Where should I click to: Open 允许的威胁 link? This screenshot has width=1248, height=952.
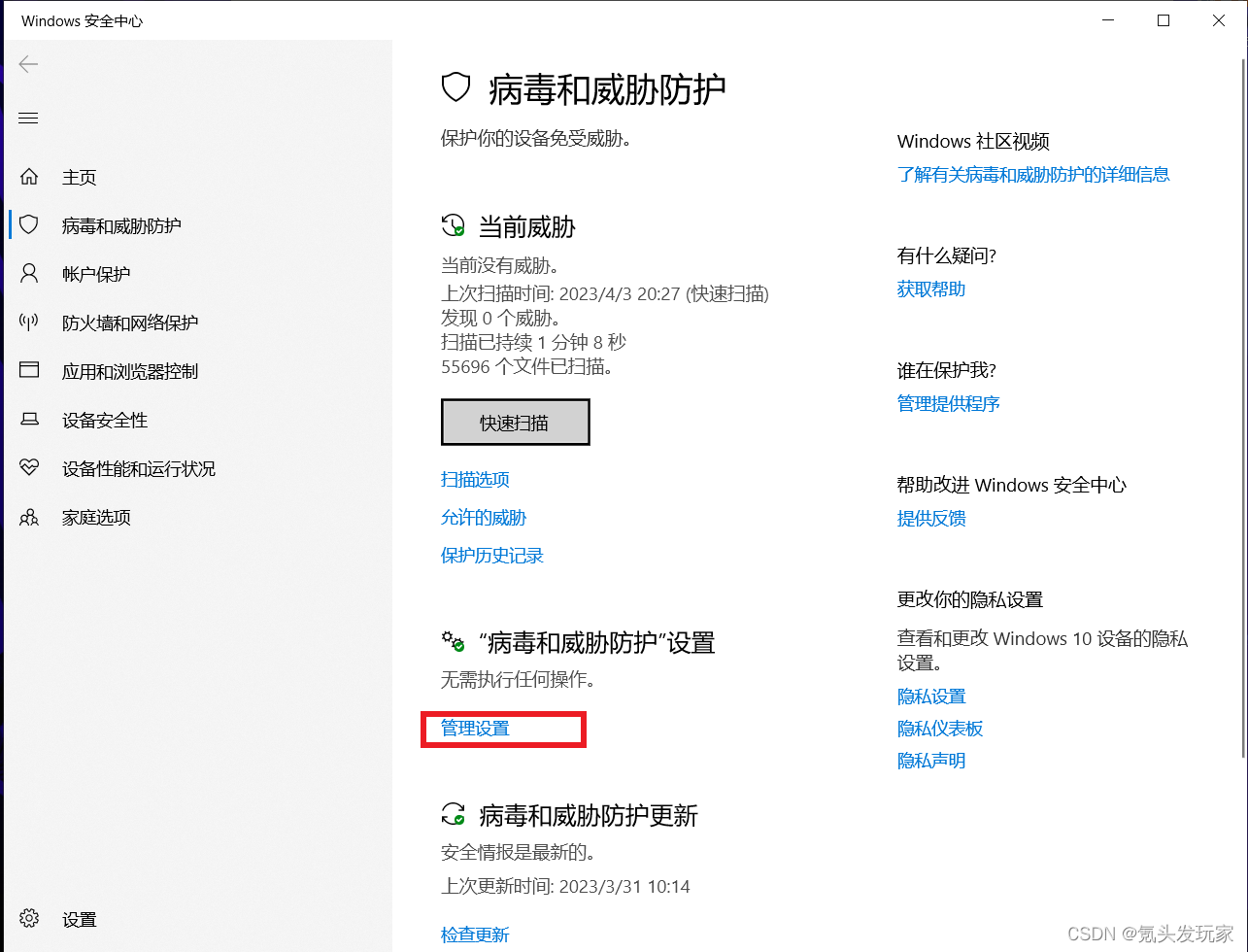[484, 518]
